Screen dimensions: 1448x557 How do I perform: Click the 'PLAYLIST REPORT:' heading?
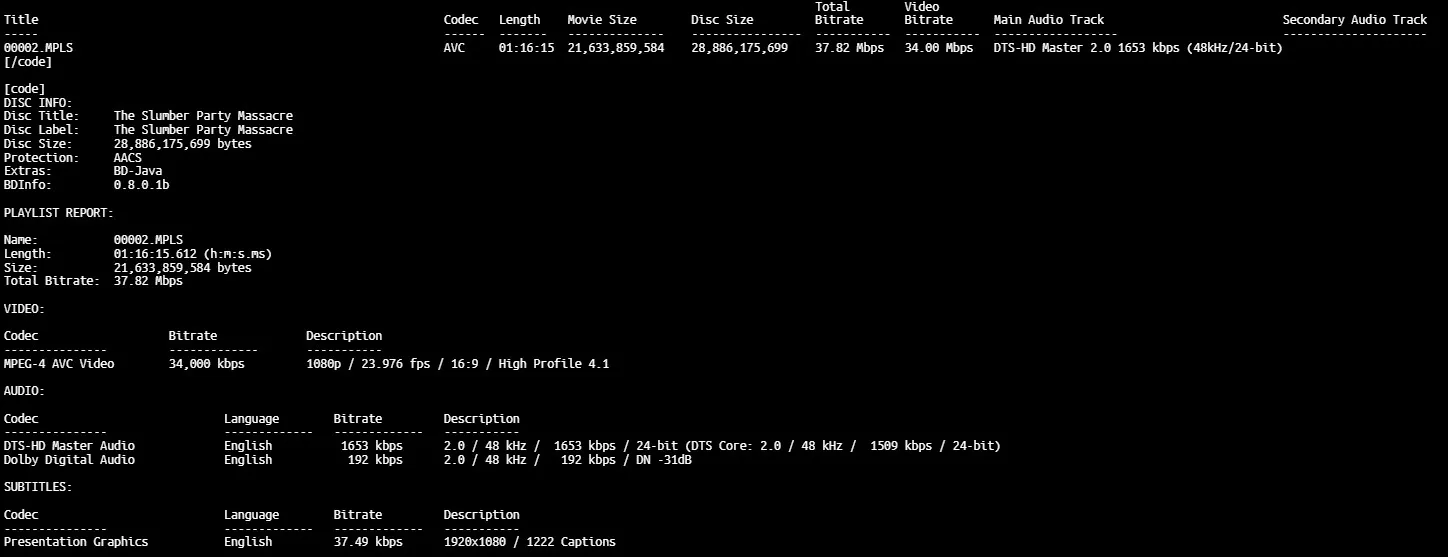[x=59, y=213]
